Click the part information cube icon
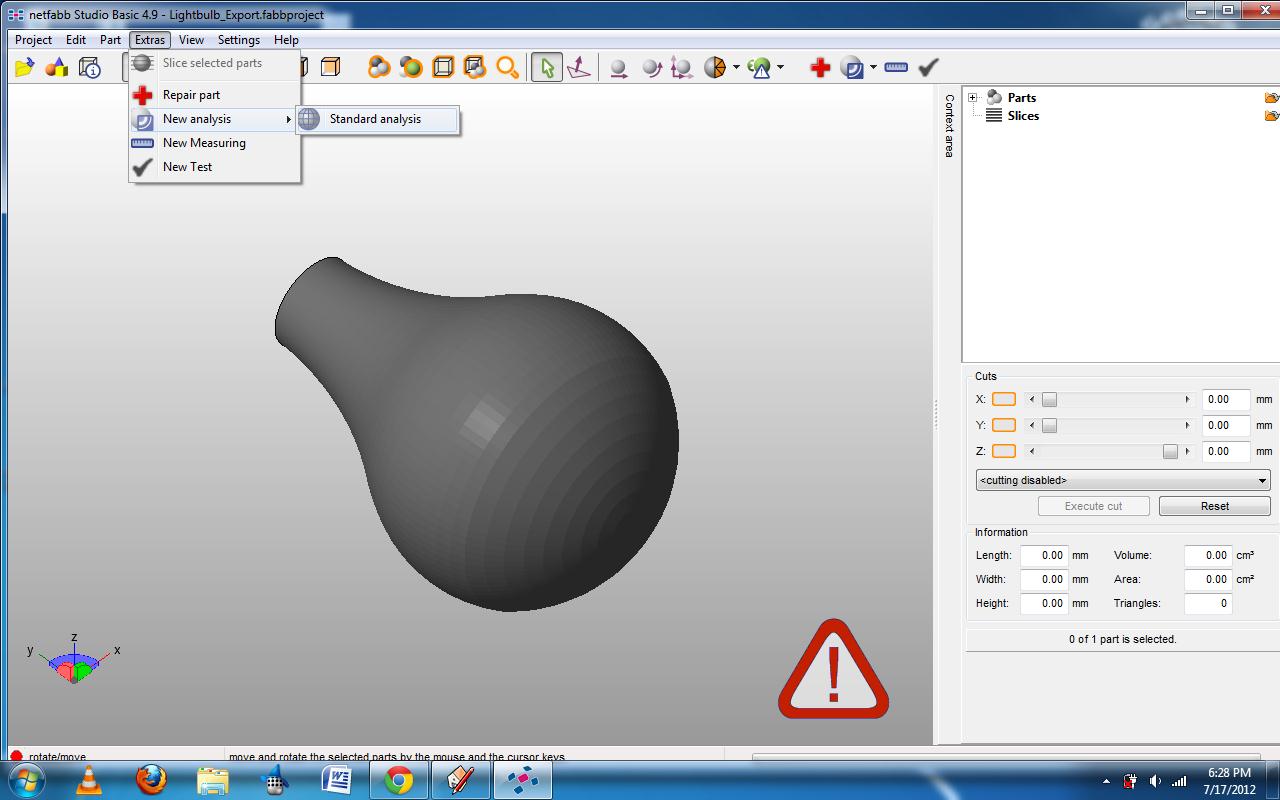 click(89, 67)
